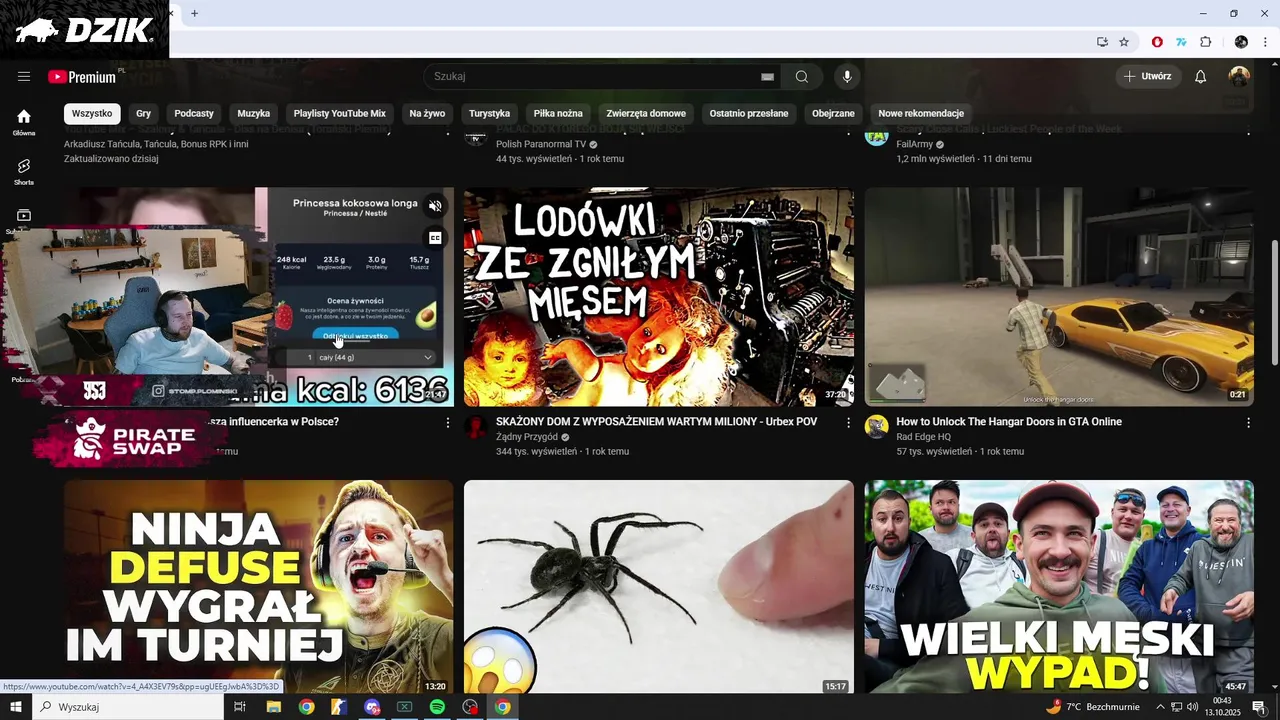1280x720 pixels.
Task: Click the YouTube Premium logo
Action: pyautogui.click(x=82, y=77)
